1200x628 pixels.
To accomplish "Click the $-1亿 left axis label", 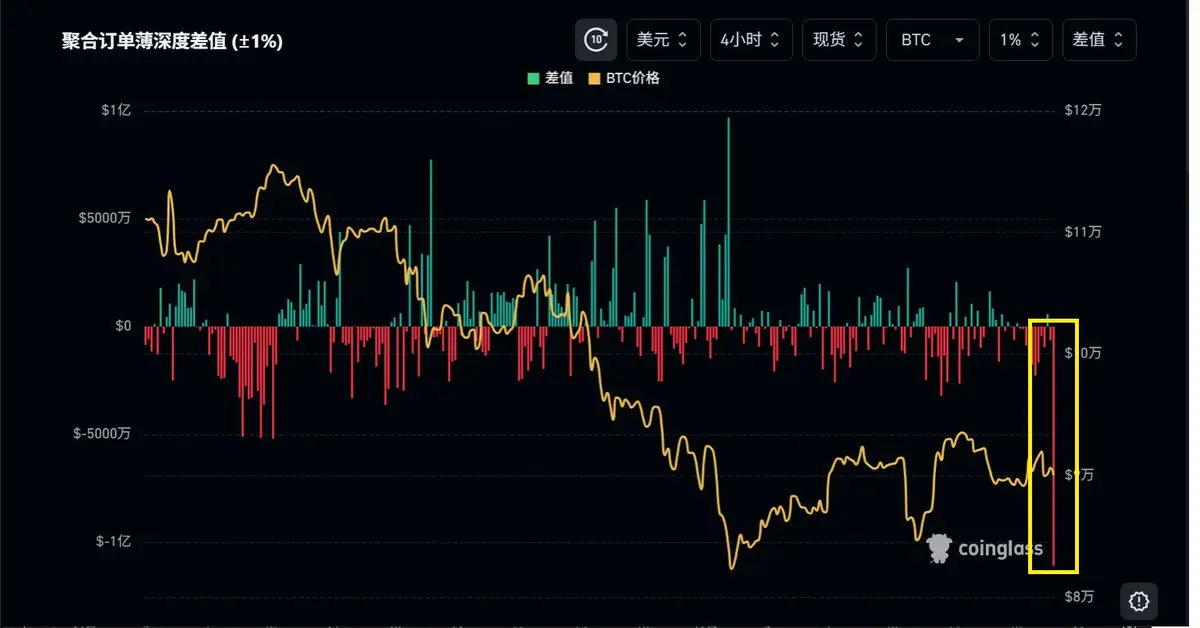I will click(x=114, y=541).
